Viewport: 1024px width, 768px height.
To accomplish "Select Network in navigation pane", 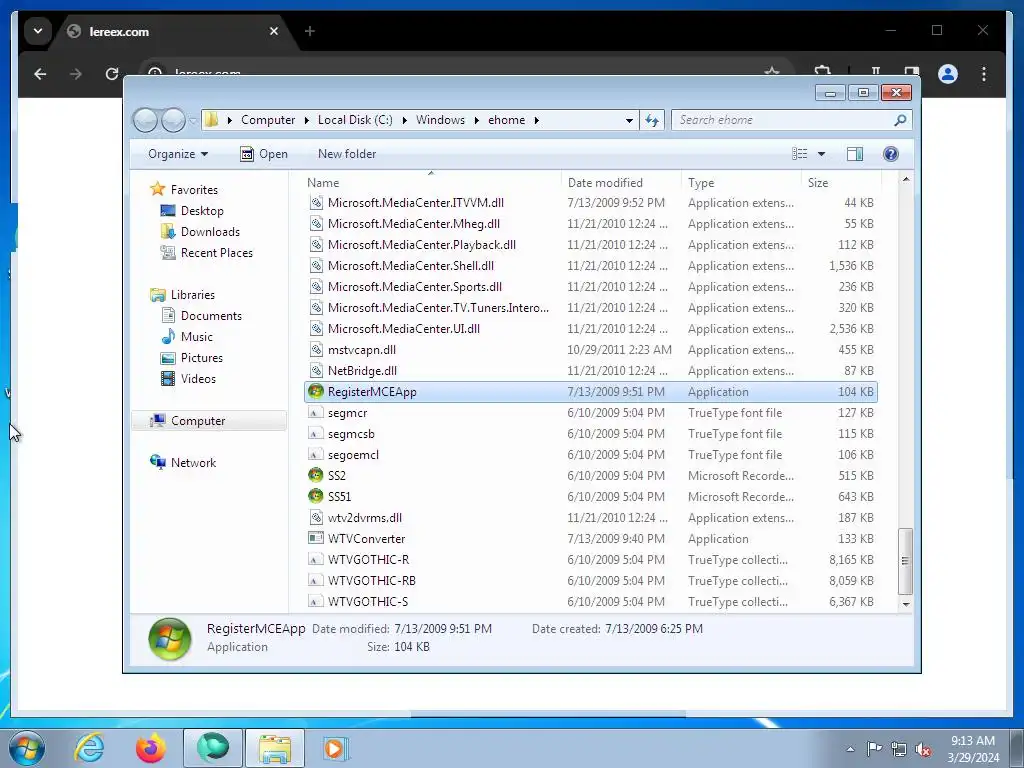I will tap(193, 463).
